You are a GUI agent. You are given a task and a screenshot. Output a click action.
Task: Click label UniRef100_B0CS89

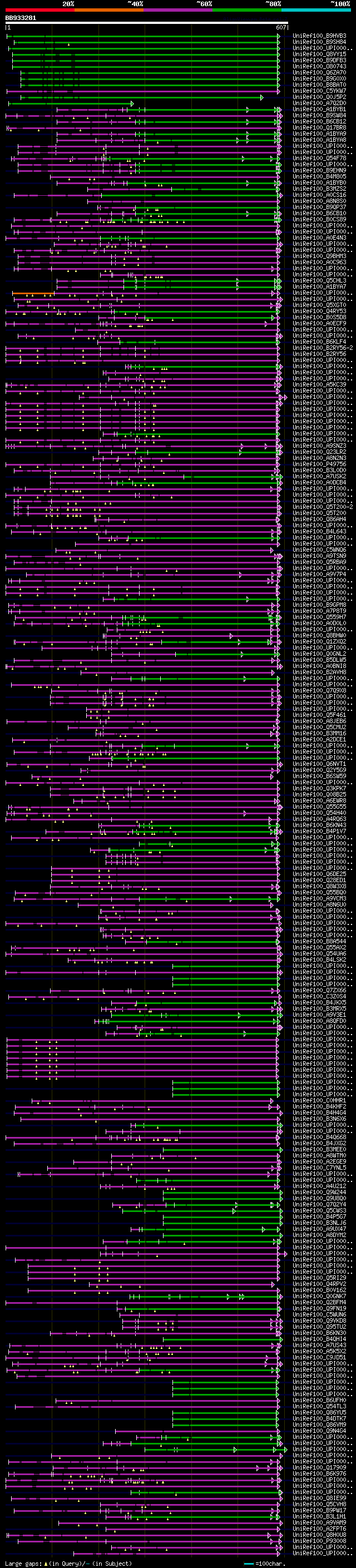(319, 219)
